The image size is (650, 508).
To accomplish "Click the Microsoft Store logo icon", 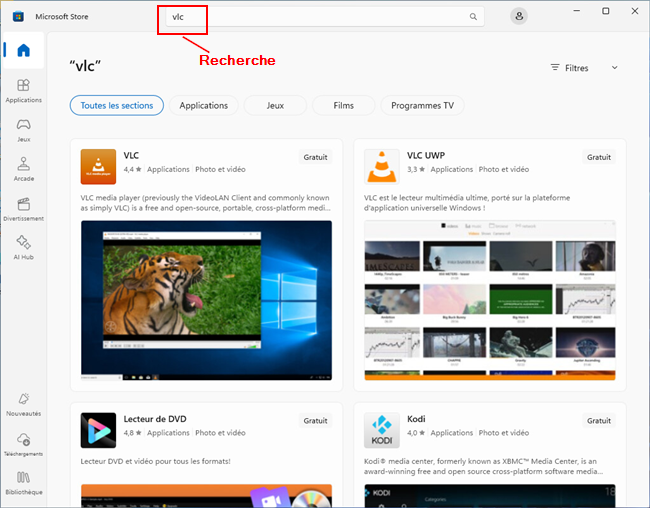I will (x=18, y=17).
